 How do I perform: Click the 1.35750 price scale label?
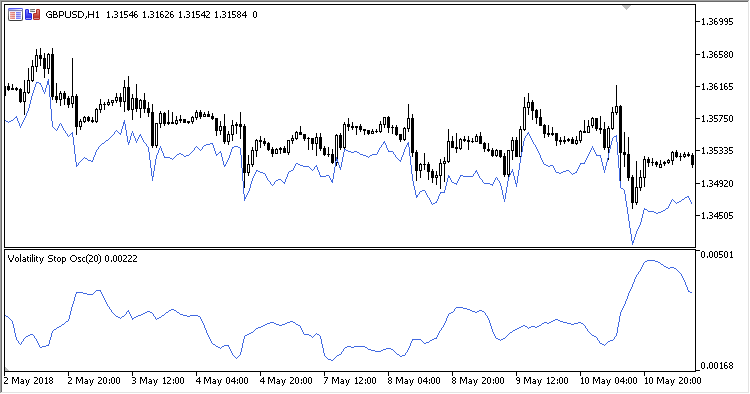(x=717, y=119)
